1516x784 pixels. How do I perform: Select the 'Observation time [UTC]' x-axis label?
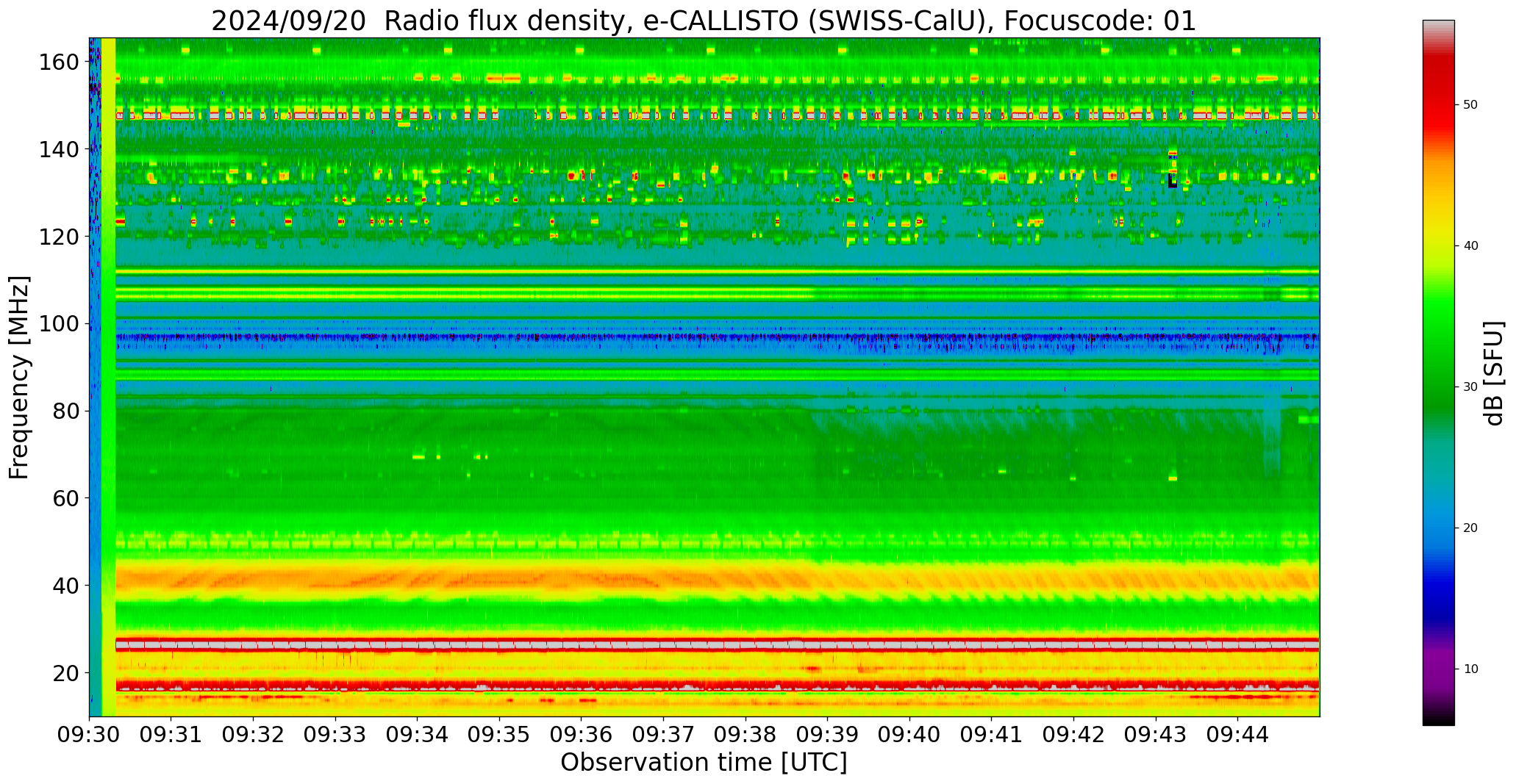704,763
